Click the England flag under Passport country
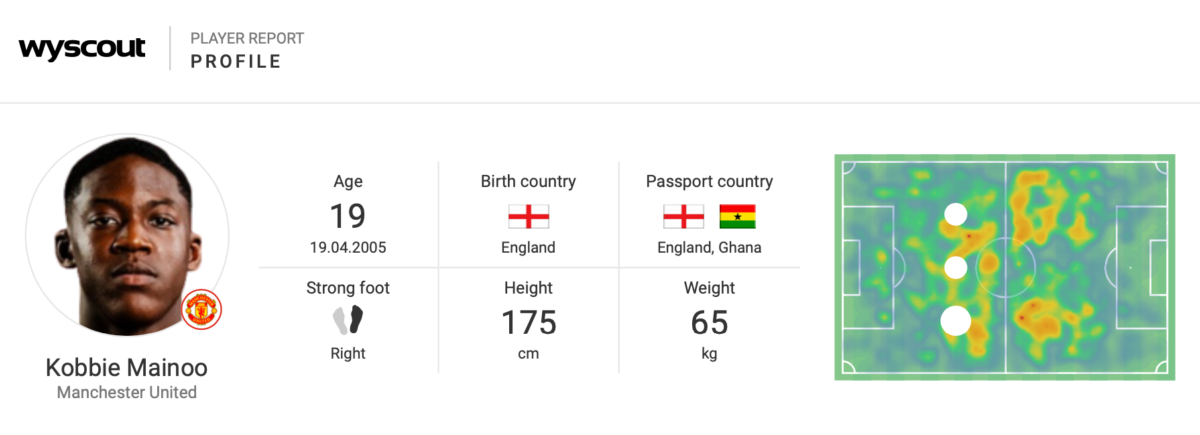 point(683,216)
